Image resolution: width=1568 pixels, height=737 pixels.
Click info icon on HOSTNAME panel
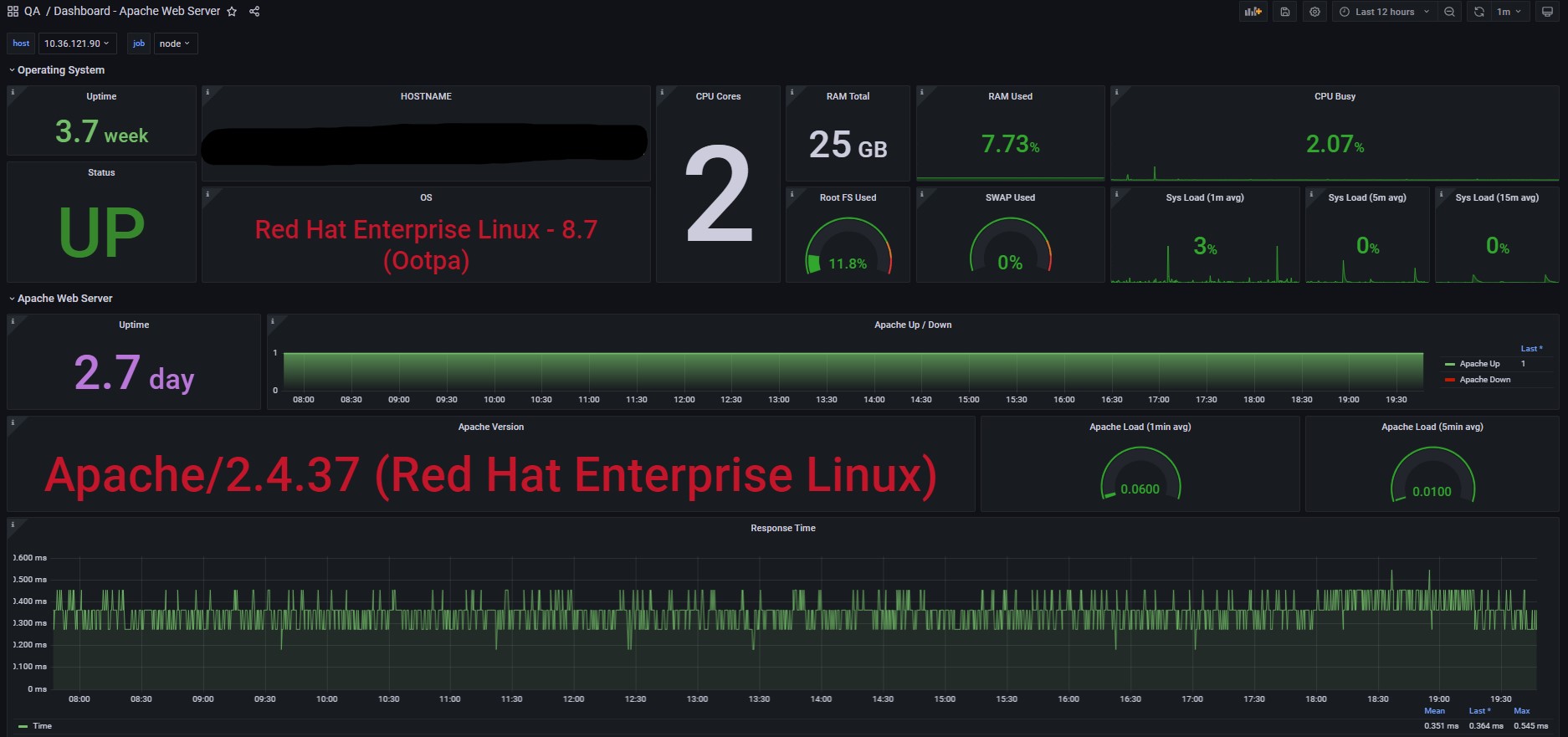208,92
